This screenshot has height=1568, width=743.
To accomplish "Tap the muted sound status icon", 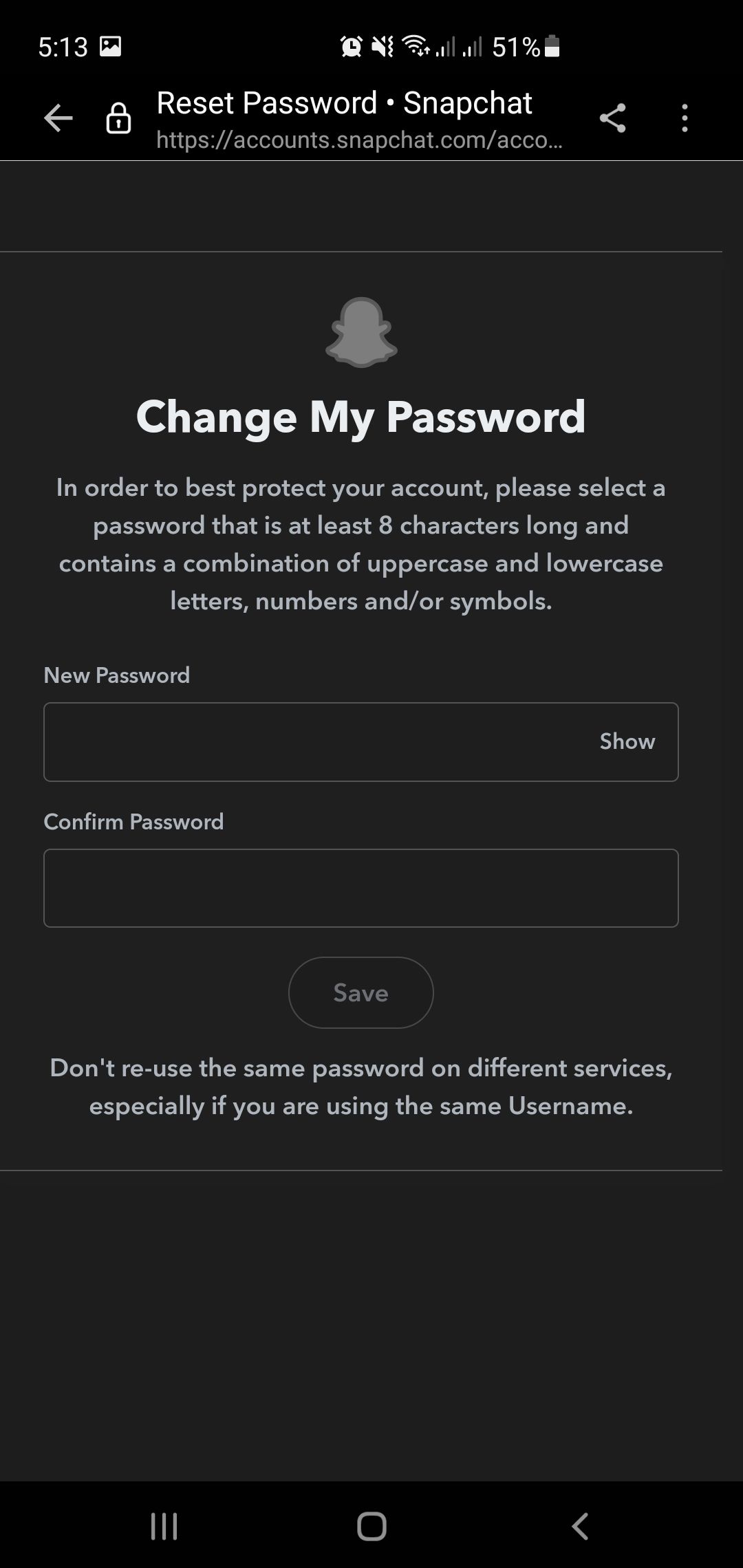I will [x=383, y=47].
